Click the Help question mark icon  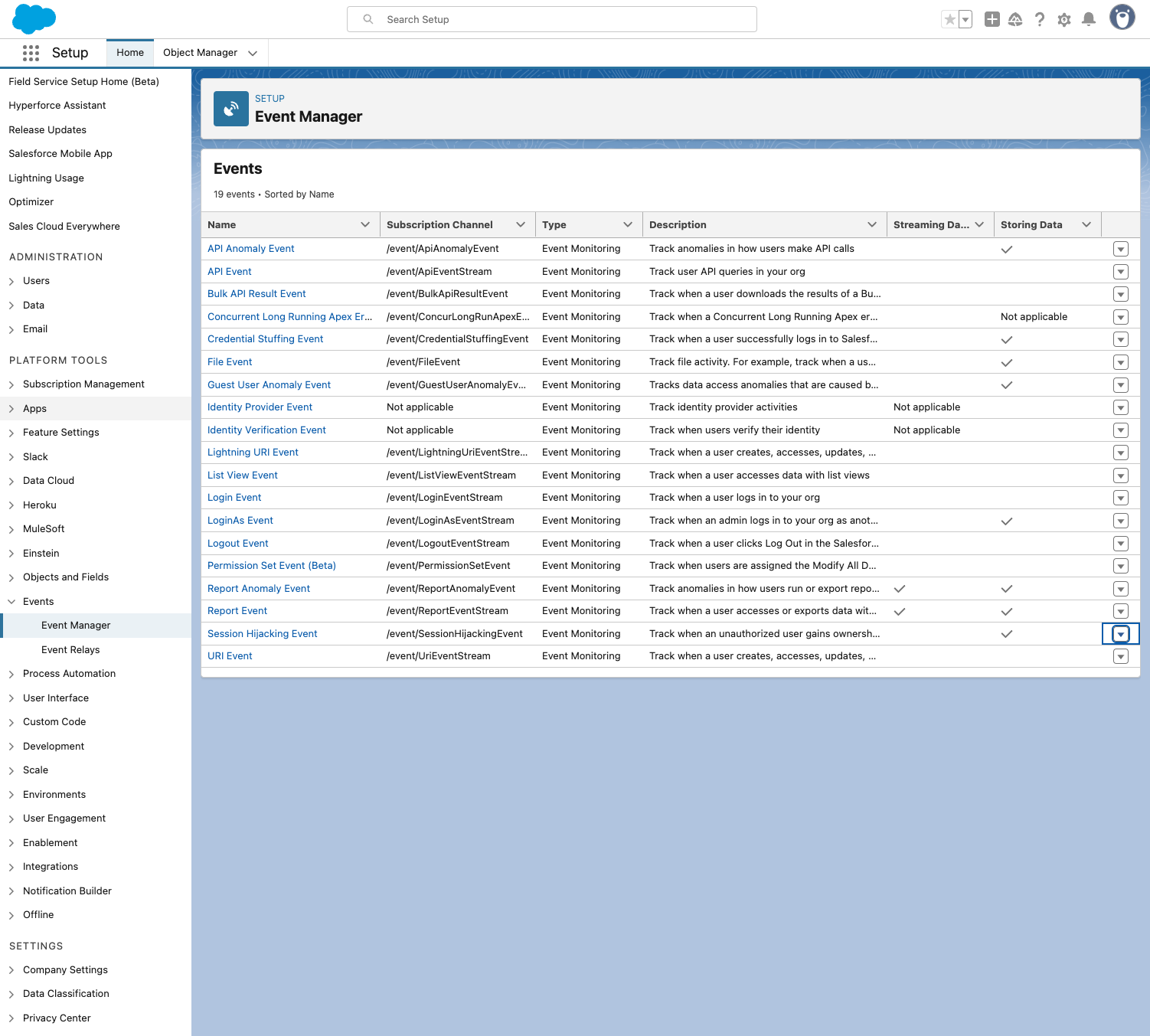(1039, 20)
